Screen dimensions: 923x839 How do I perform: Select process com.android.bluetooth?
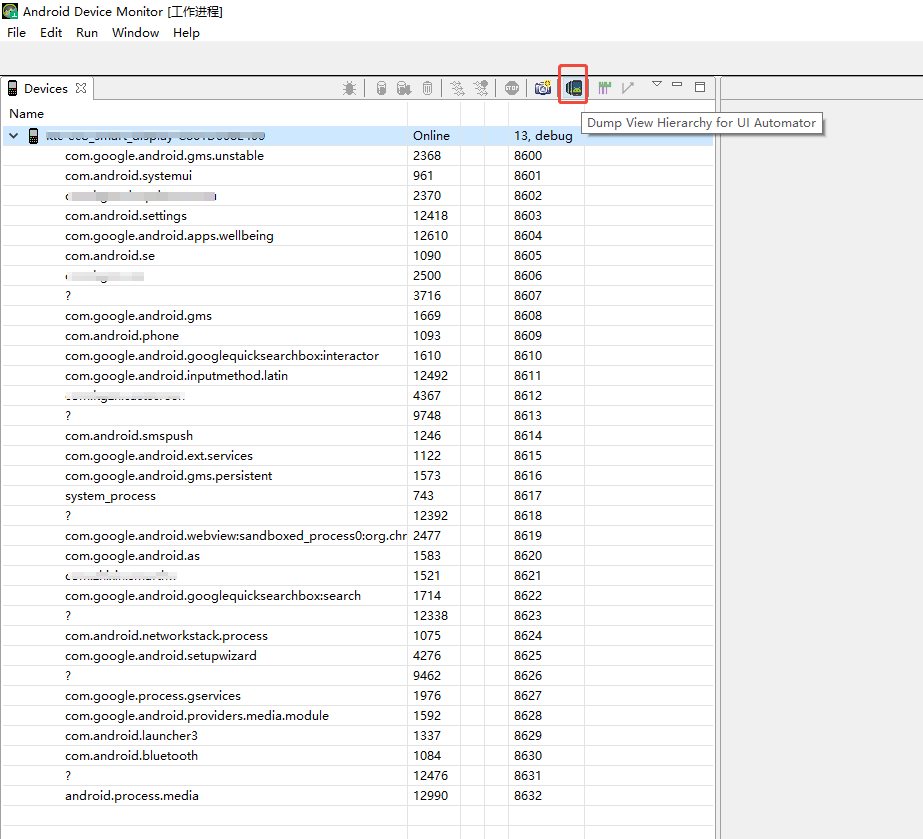[x=131, y=757]
